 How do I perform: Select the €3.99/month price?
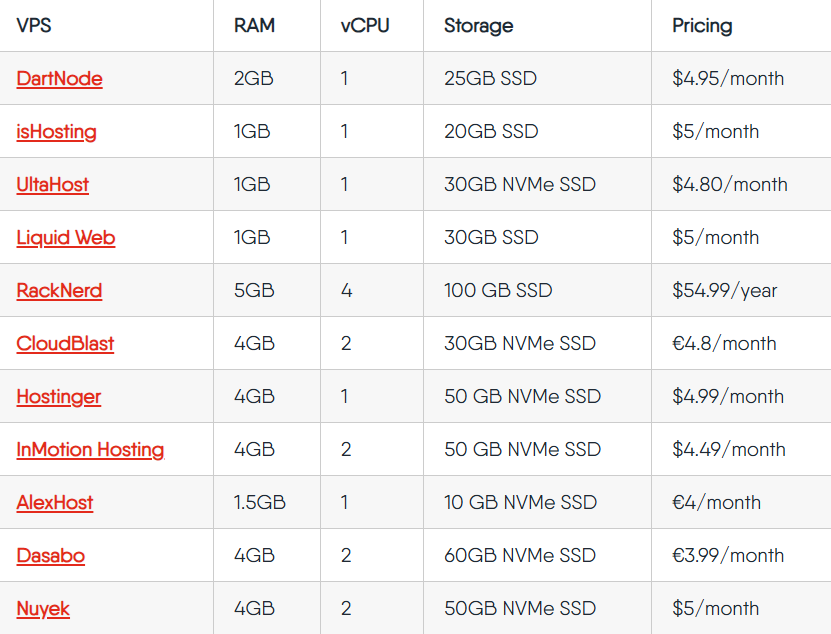[x=728, y=556]
